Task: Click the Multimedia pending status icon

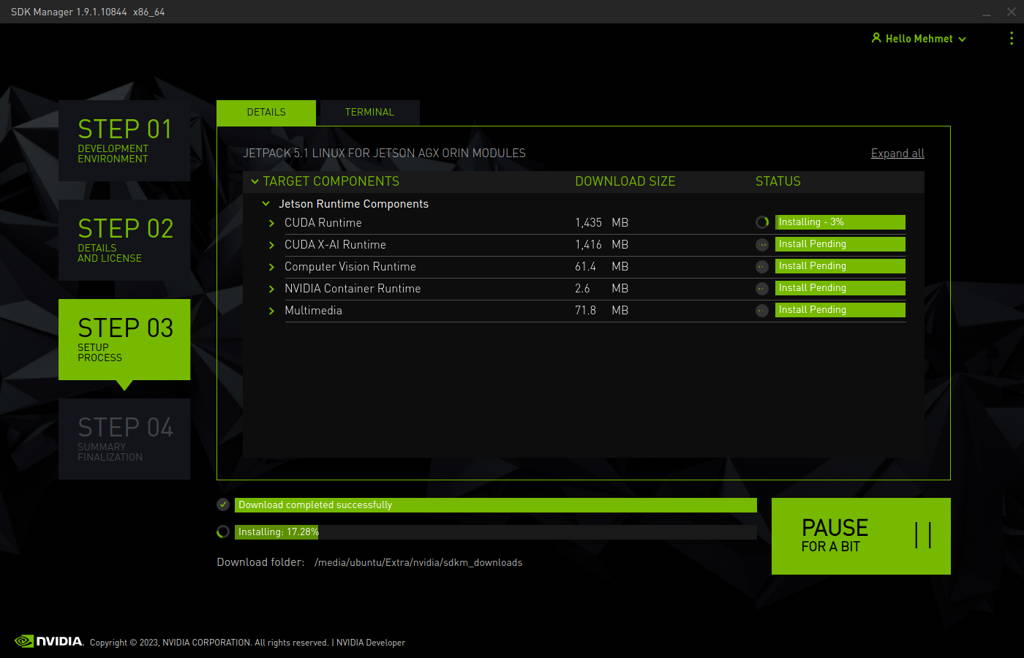Action: [761, 310]
